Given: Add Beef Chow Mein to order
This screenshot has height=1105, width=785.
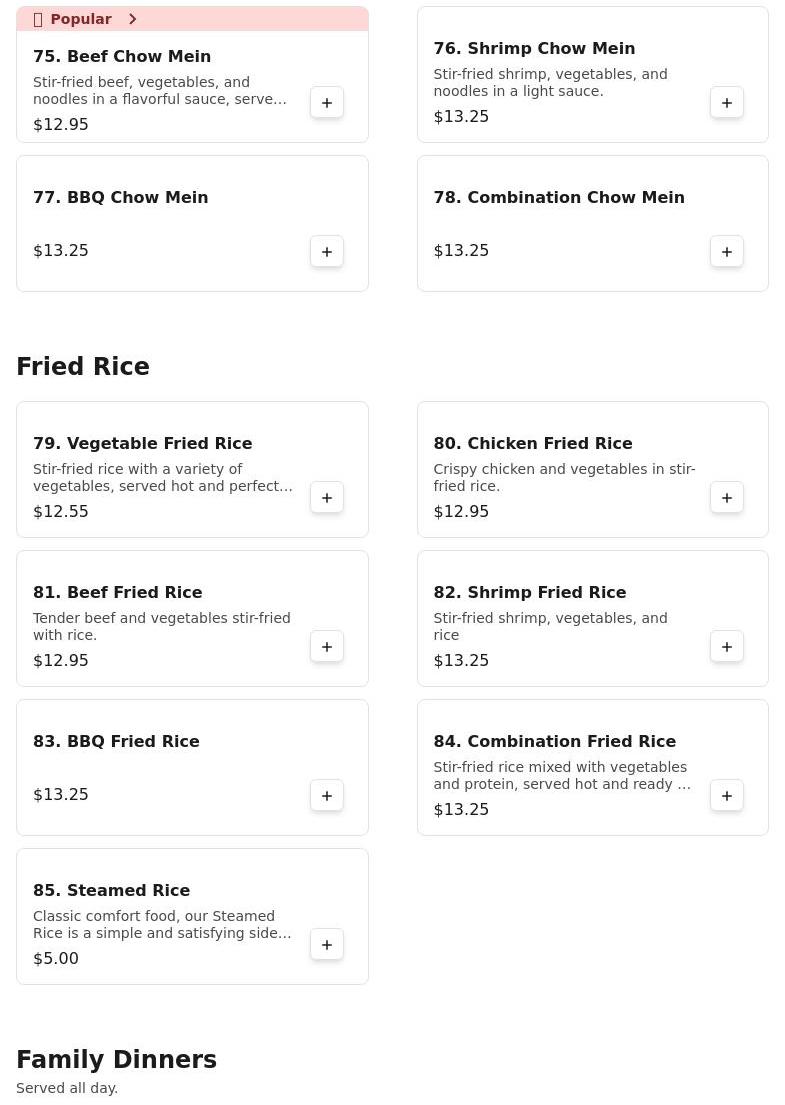Looking at the screenshot, I should (327, 103).
